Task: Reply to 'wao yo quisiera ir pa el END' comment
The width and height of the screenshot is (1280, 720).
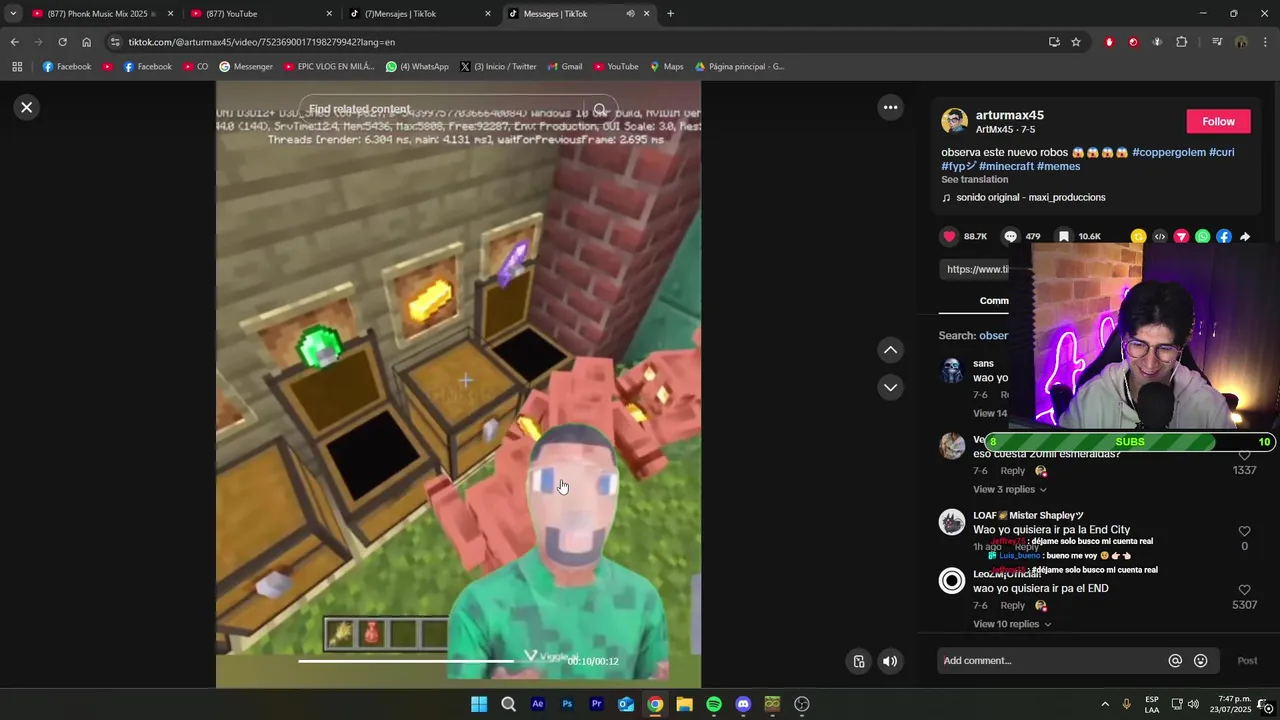Action: pos(1013,606)
